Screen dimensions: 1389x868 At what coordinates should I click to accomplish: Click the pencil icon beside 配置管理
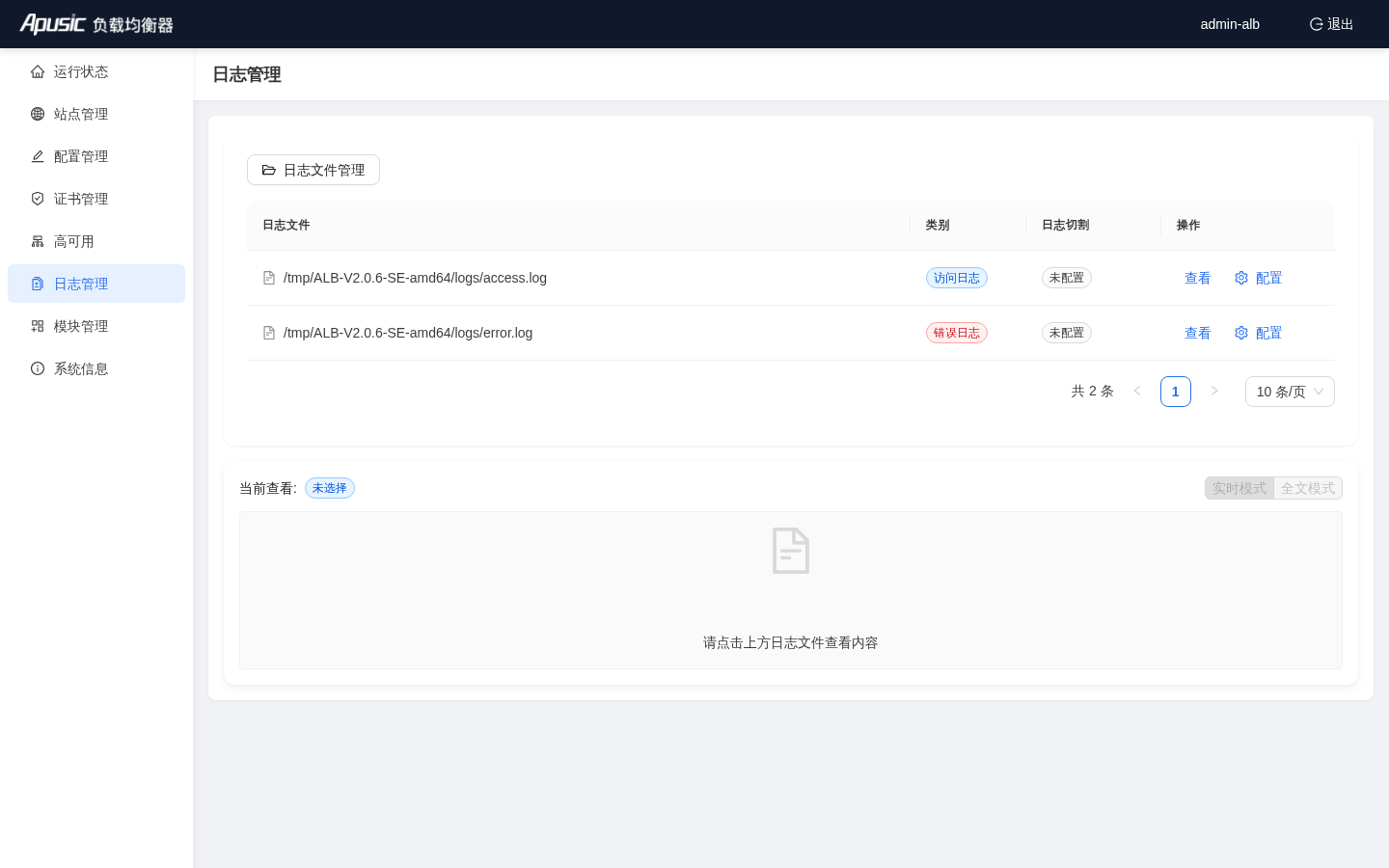point(38,156)
